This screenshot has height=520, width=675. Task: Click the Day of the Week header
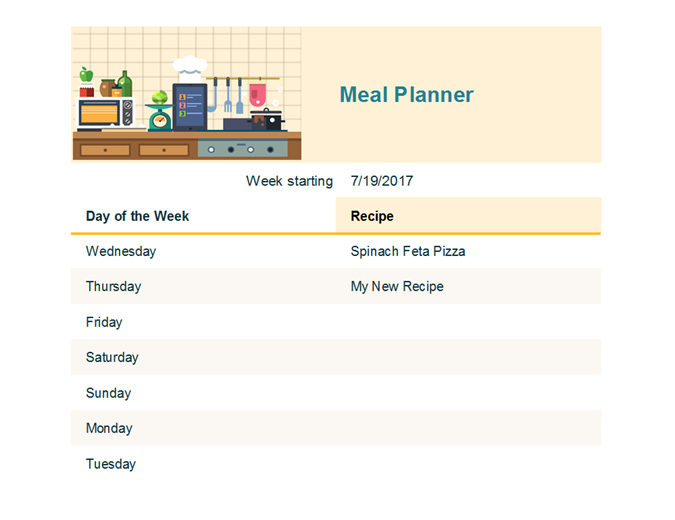(x=138, y=216)
